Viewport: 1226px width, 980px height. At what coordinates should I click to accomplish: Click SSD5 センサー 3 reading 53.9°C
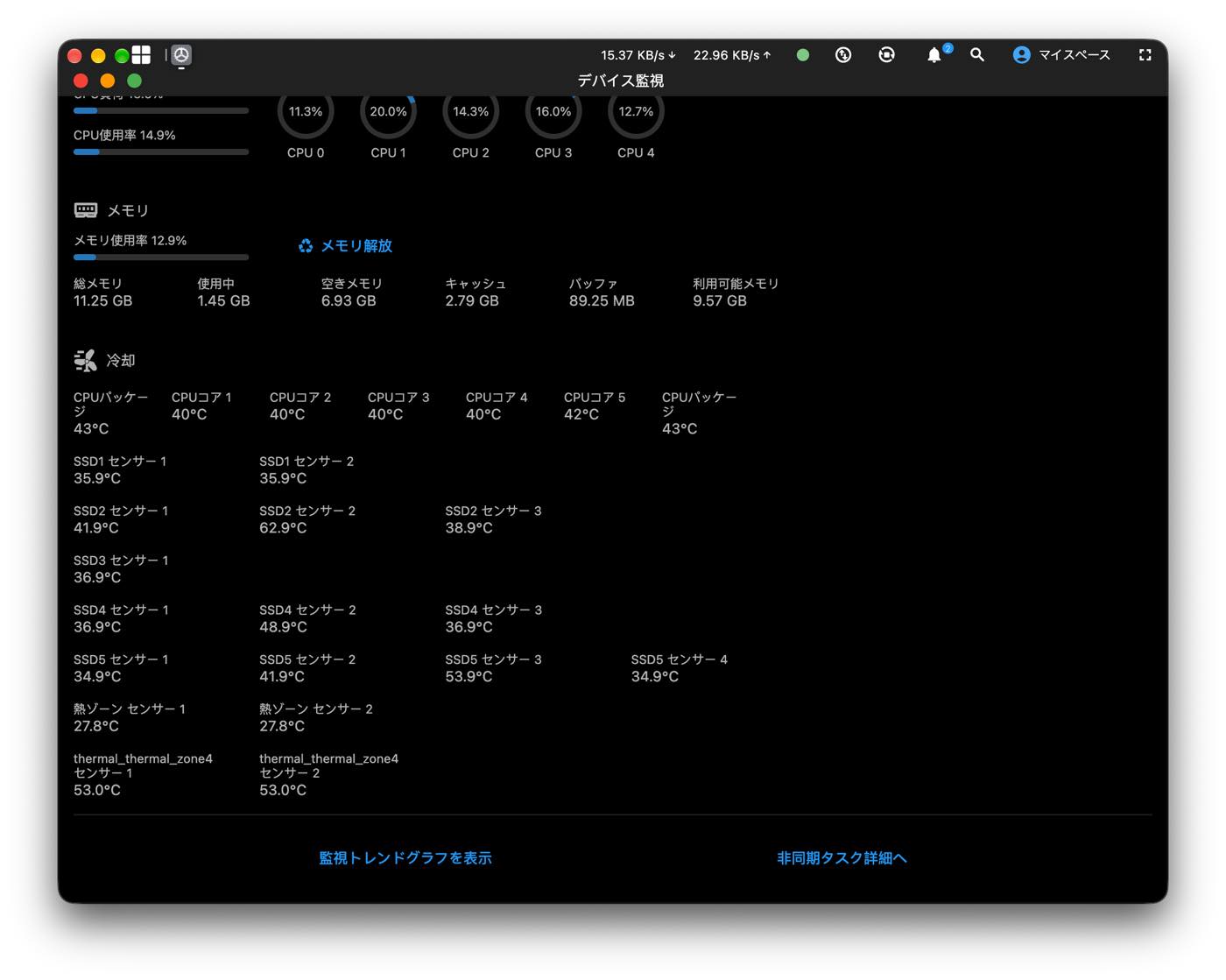pyautogui.click(x=469, y=677)
